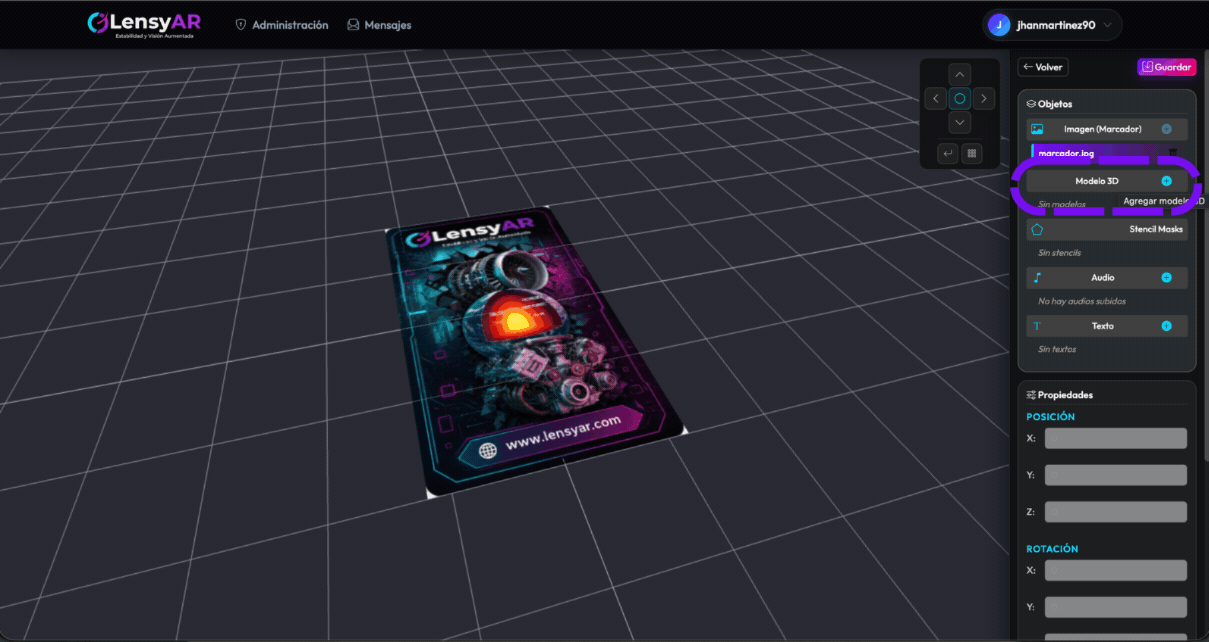Click the Propiedades panel title
Image resolution: width=1209 pixels, height=642 pixels.
(1065, 395)
